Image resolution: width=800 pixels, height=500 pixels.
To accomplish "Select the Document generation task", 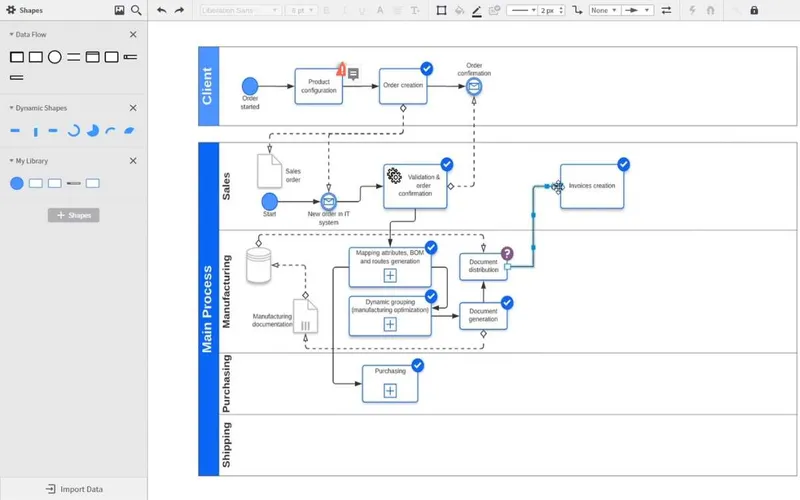I will pos(483,316).
